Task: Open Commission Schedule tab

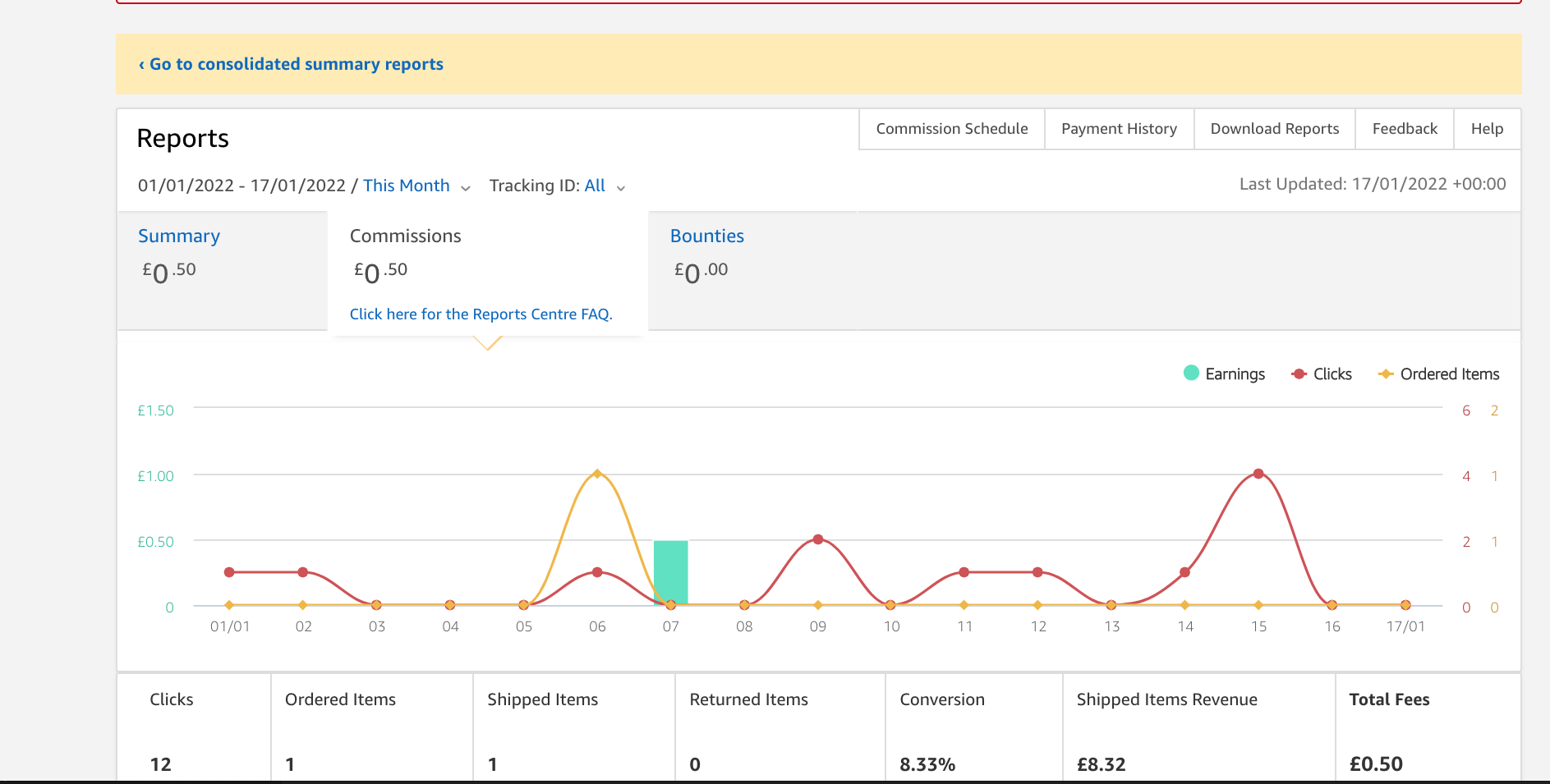Action: tap(951, 129)
